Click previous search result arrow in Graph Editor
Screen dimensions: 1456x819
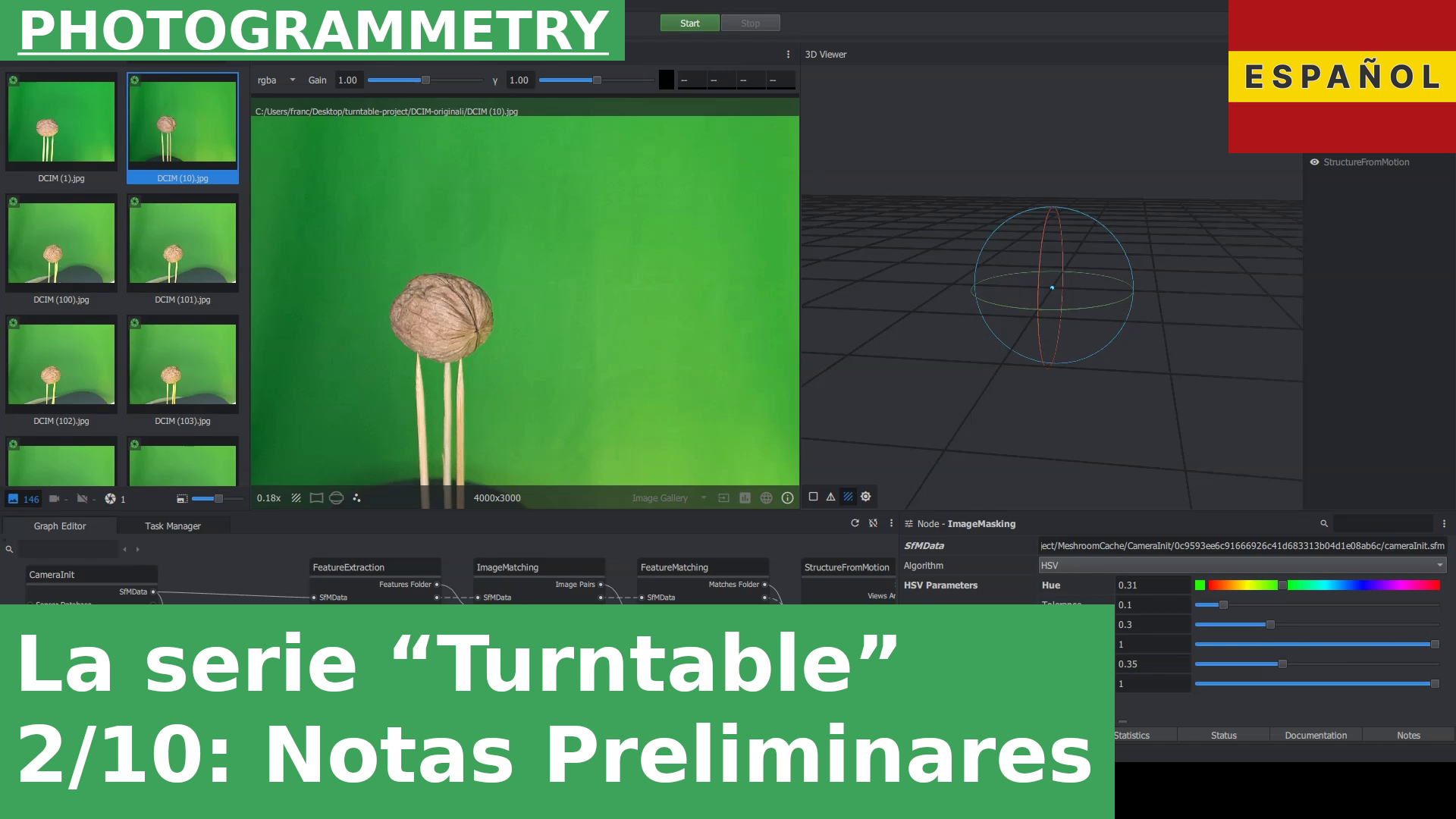124,549
